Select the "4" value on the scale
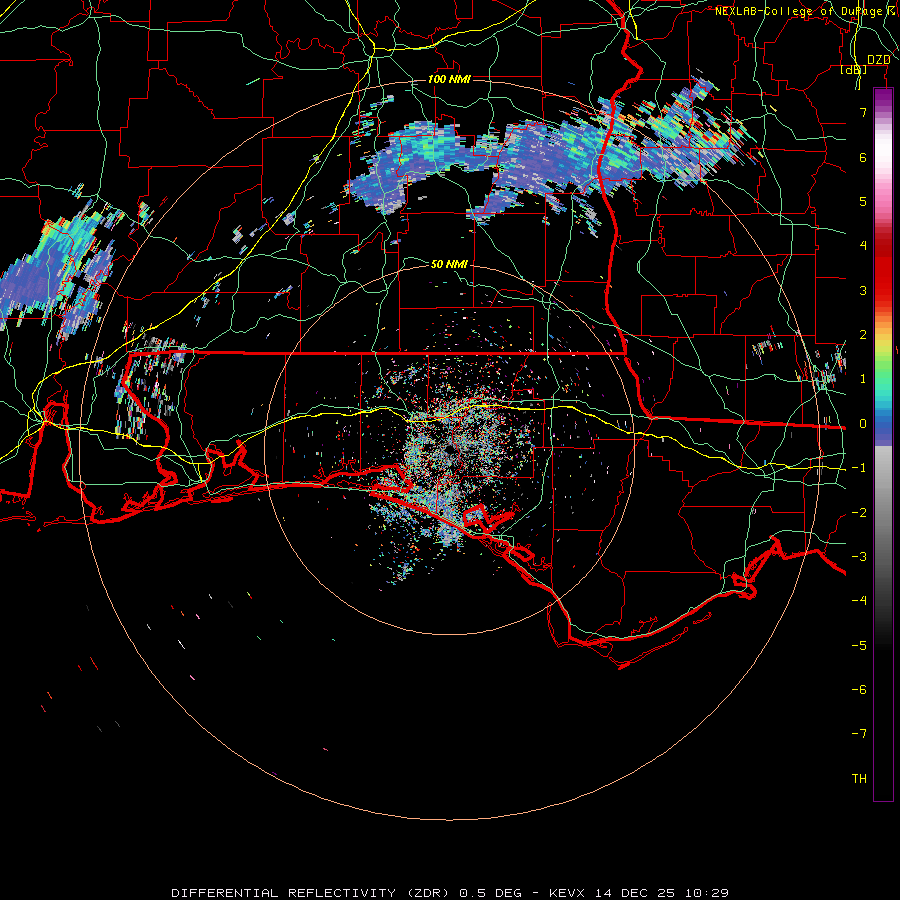The height and width of the screenshot is (900, 900). tap(863, 246)
